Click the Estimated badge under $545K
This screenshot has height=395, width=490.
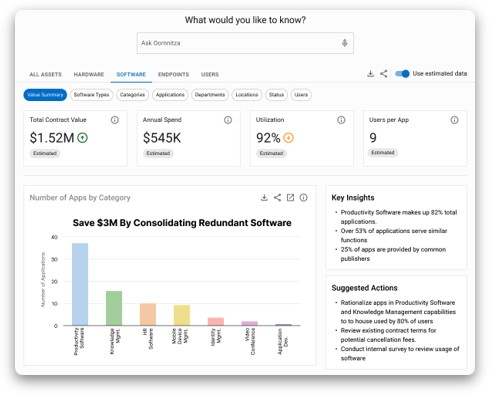point(158,153)
